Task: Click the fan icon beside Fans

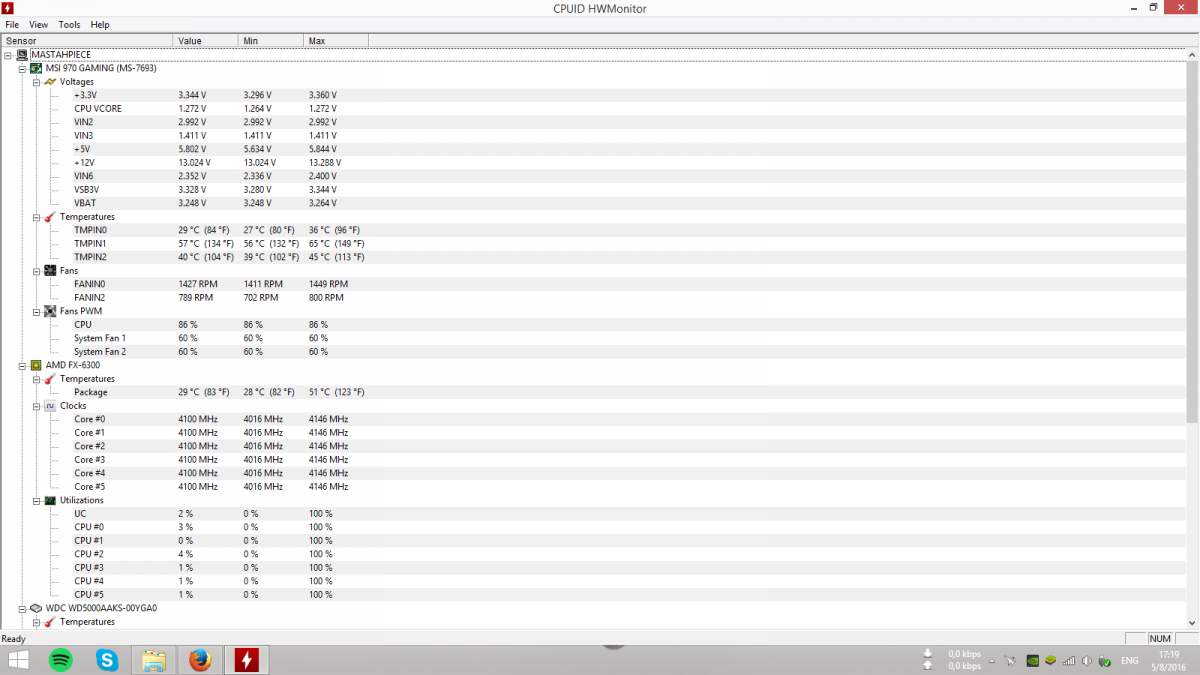Action: (50, 270)
